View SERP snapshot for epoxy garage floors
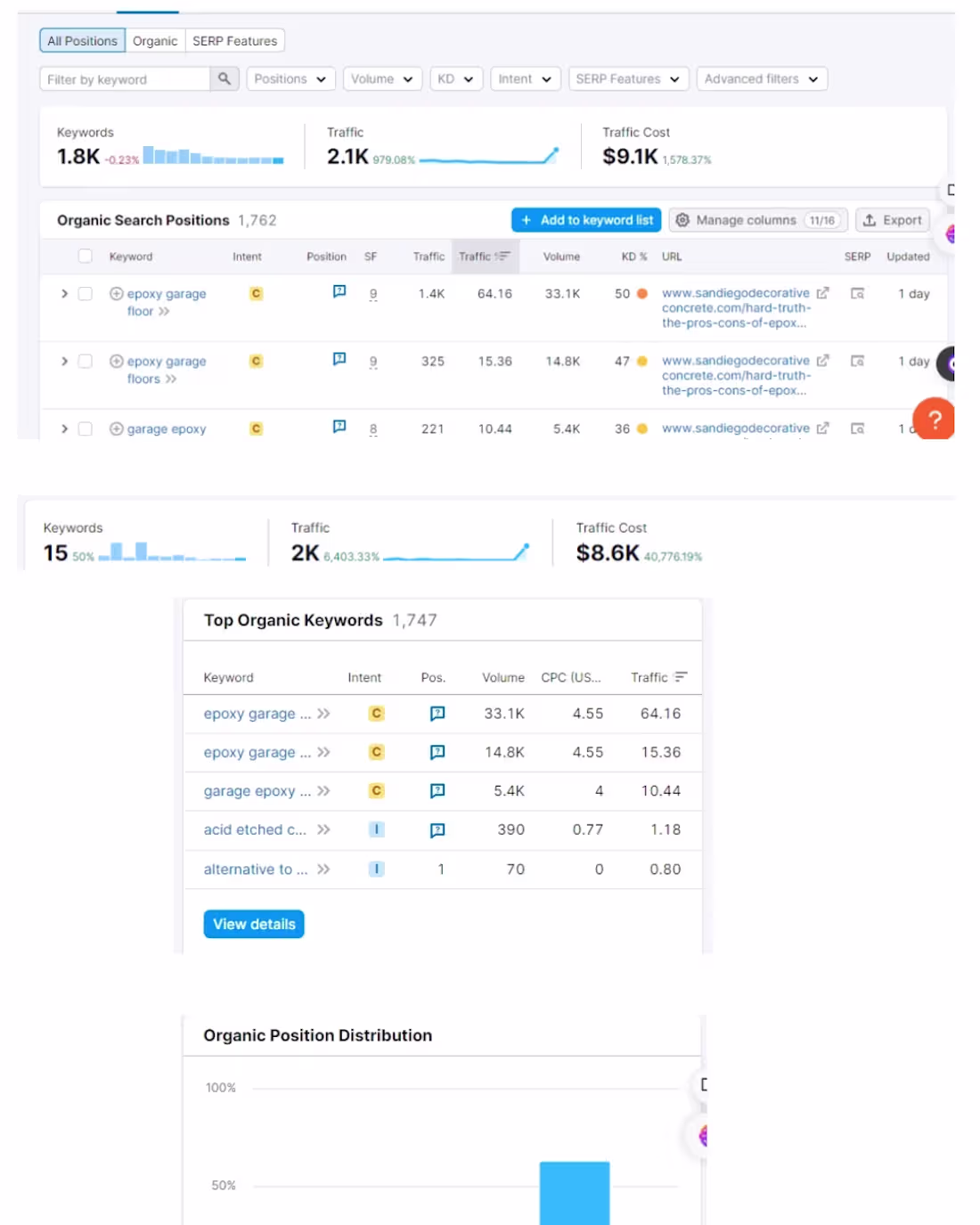The height and width of the screenshot is (1225, 980). (x=857, y=361)
